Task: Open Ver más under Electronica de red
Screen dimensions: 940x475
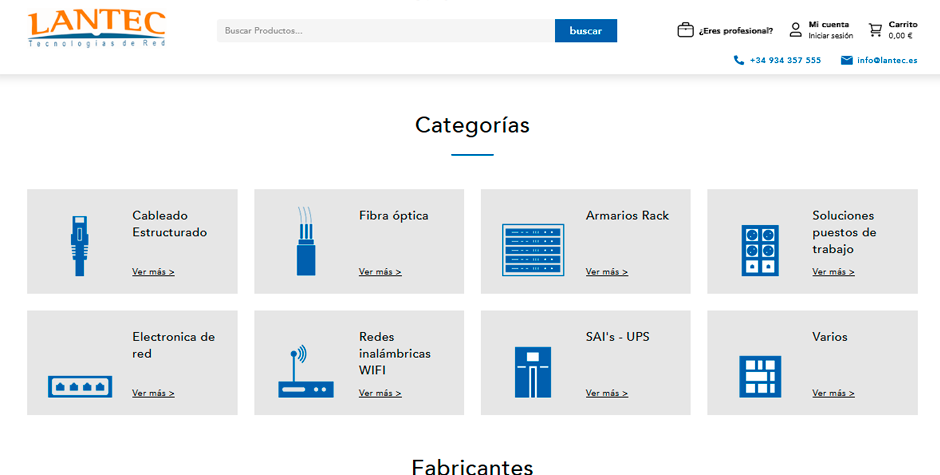Action: [x=153, y=393]
